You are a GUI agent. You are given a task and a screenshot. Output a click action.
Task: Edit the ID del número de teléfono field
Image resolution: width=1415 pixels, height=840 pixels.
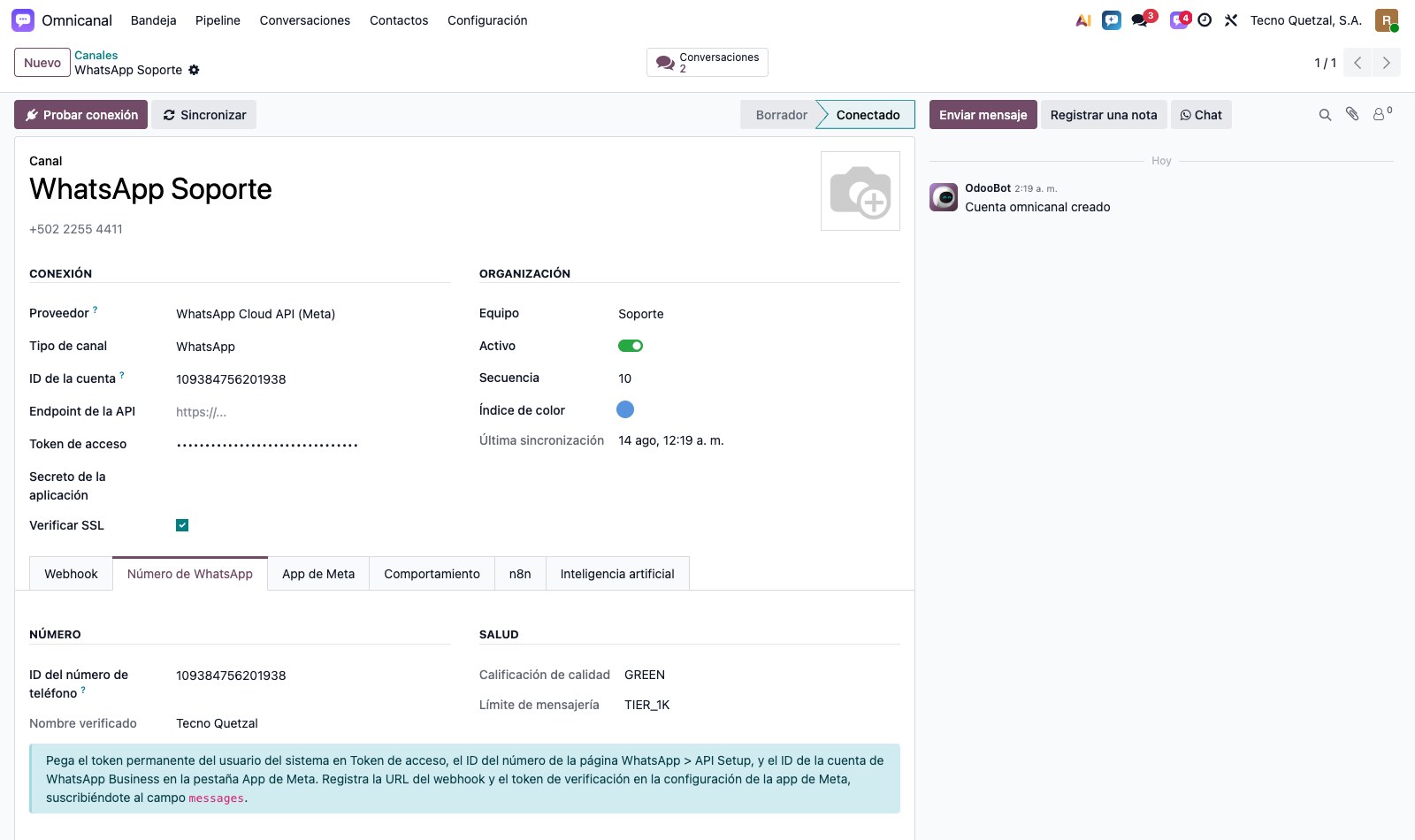(313, 676)
